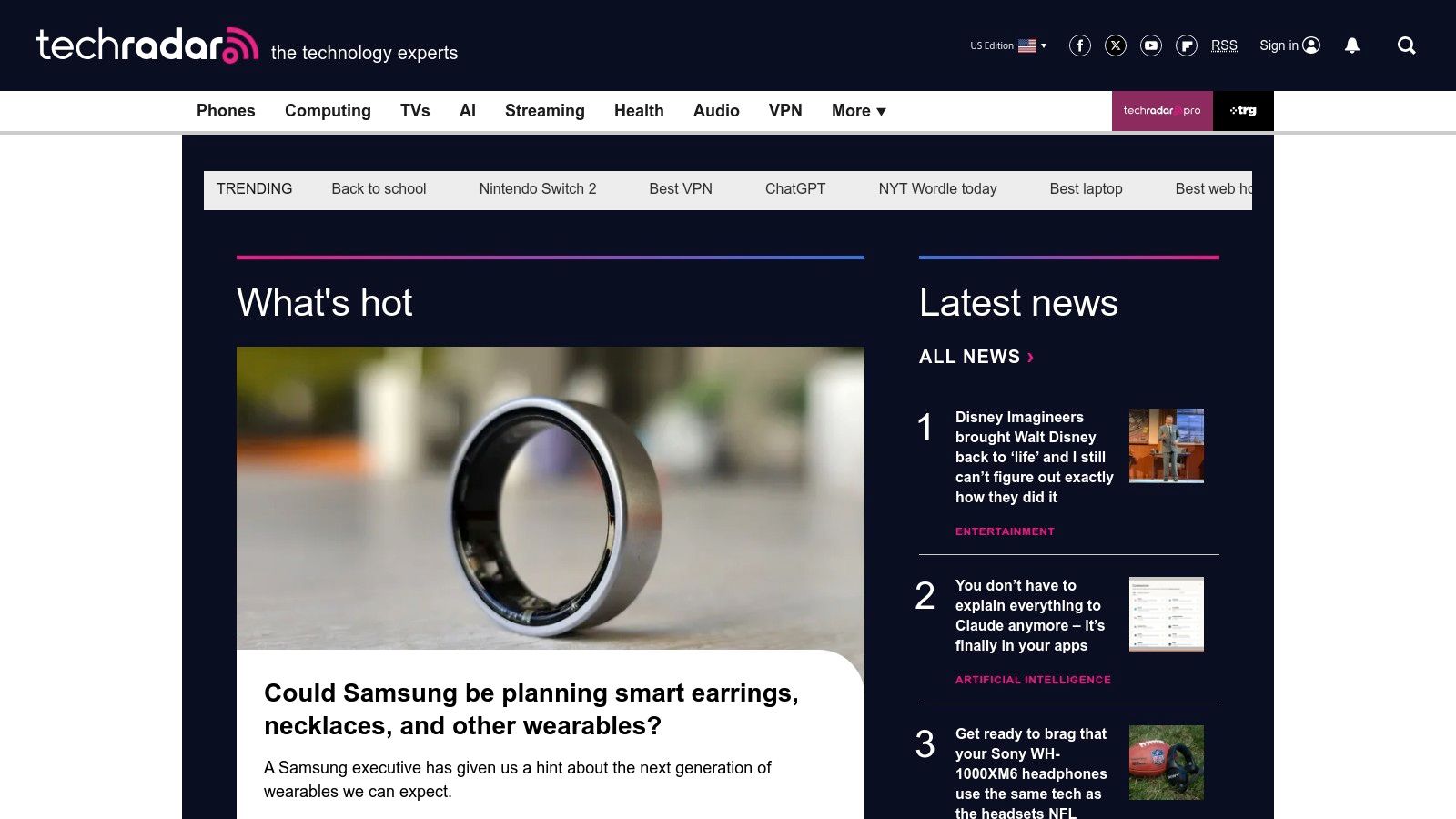Go to TechRadar logo homepage
The height and width of the screenshot is (819, 1456).
tap(147, 45)
